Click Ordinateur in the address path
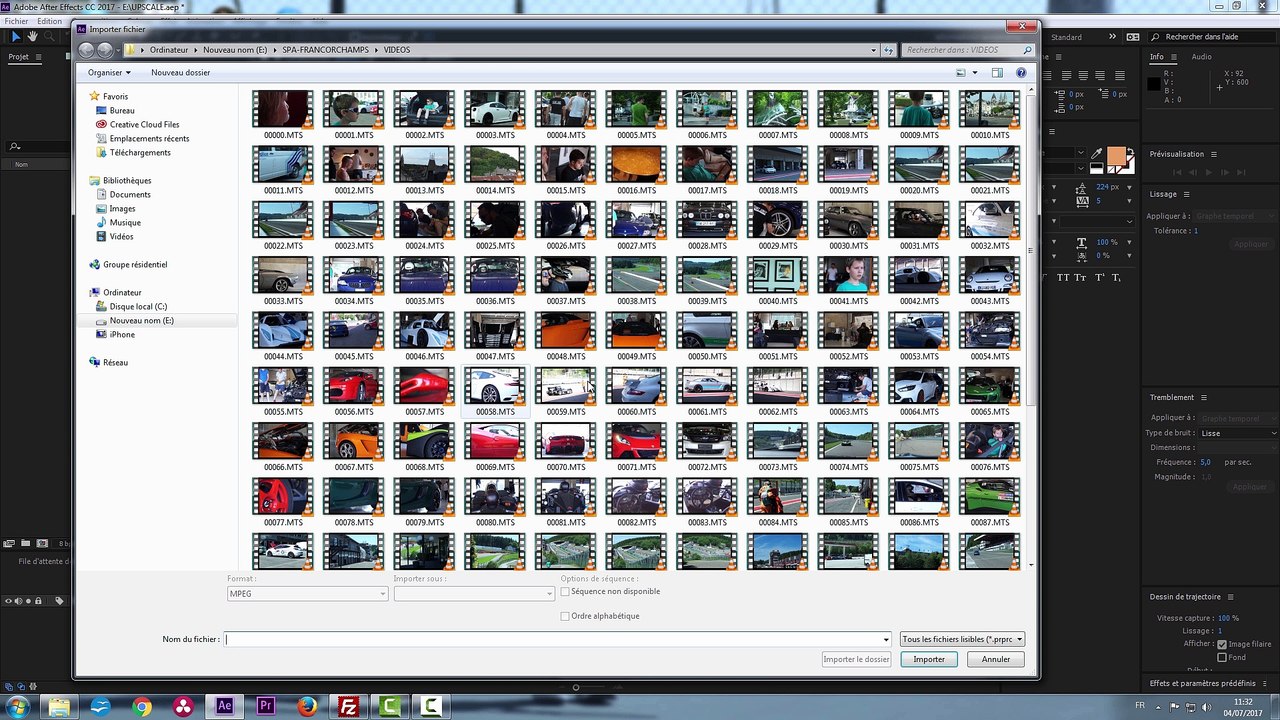The height and width of the screenshot is (720, 1280). tap(169, 50)
